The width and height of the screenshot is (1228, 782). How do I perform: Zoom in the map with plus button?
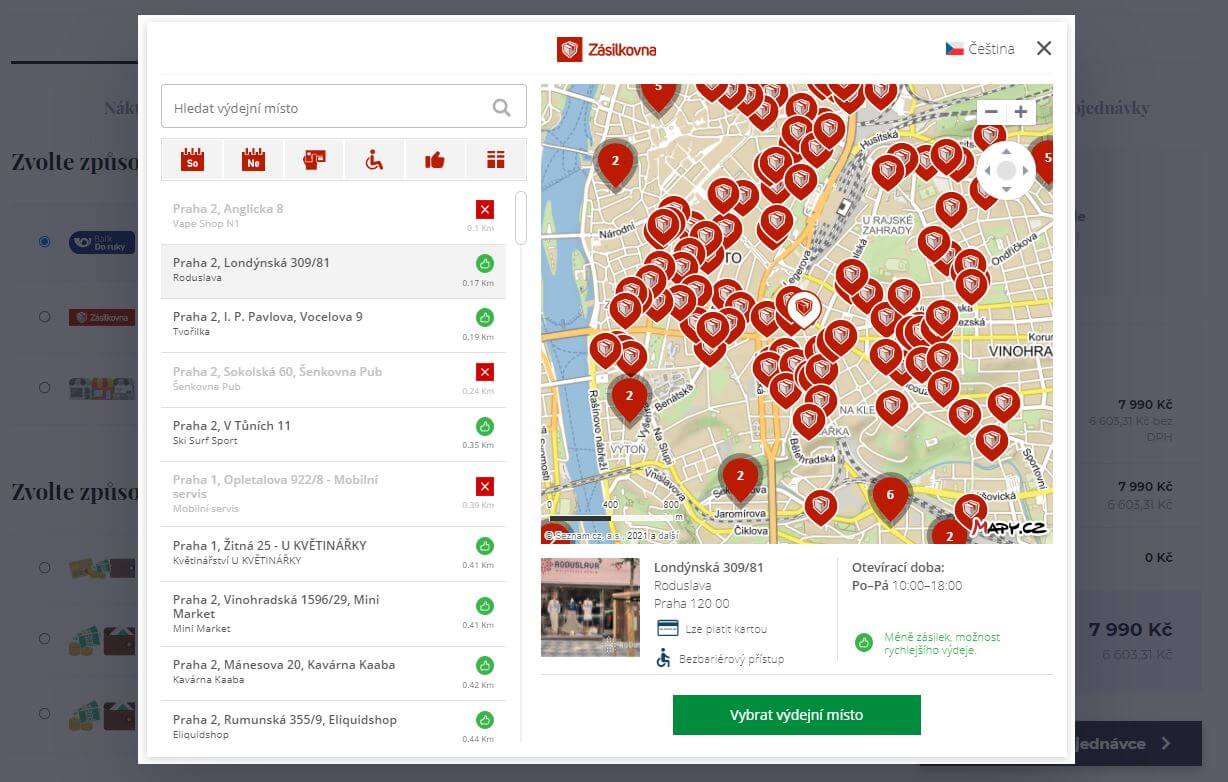[1020, 112]
